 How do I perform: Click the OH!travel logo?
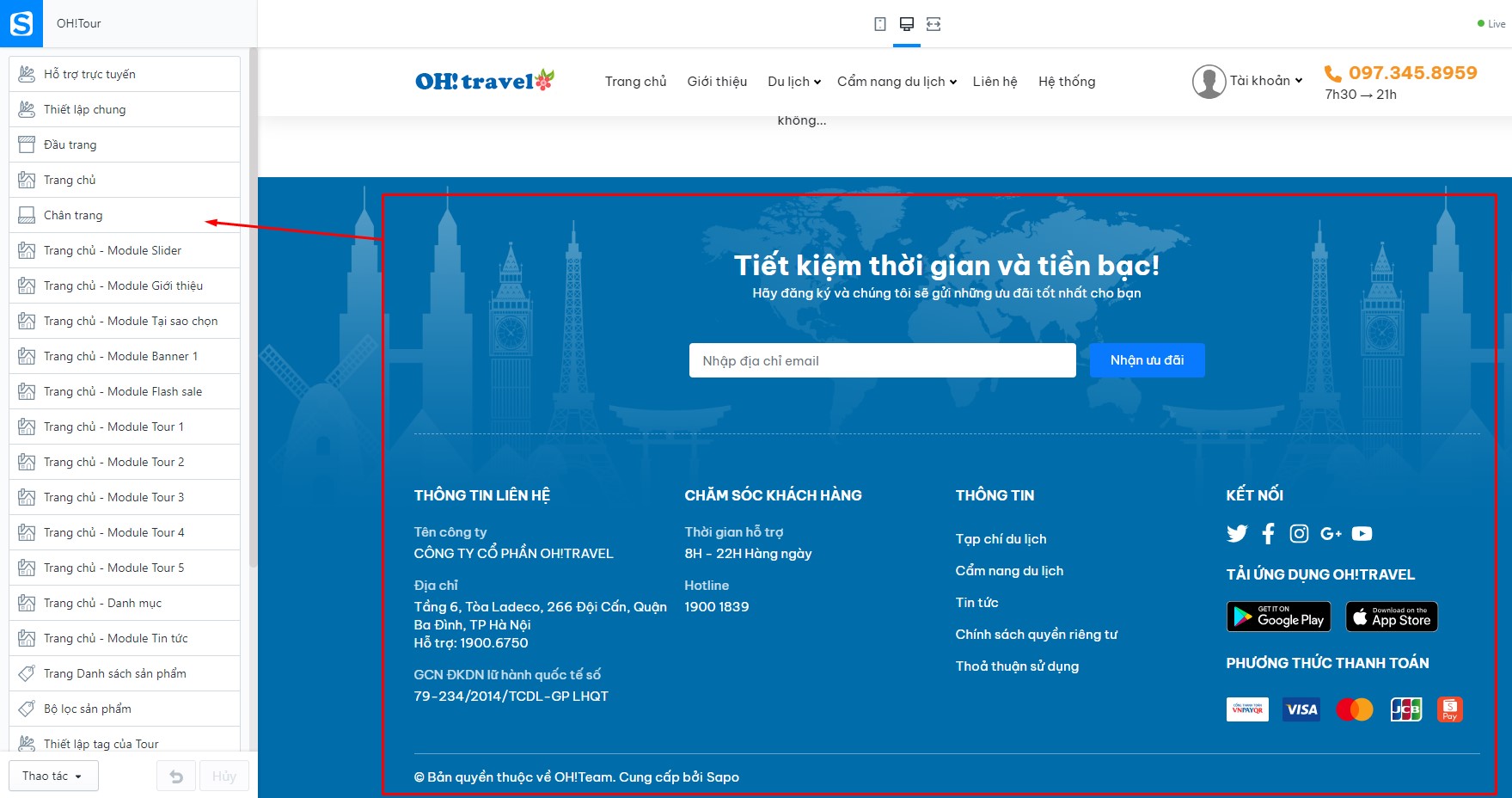[x=485, y=81]
